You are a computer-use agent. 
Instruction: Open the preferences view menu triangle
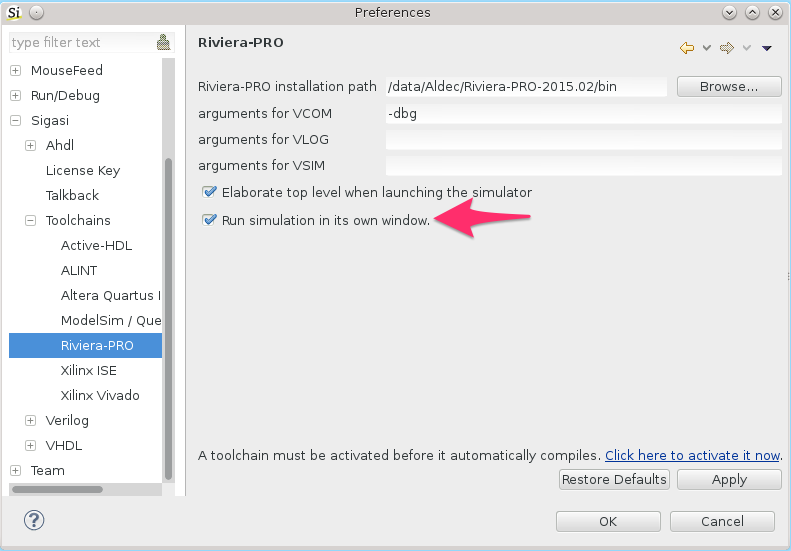coord(767,48)
